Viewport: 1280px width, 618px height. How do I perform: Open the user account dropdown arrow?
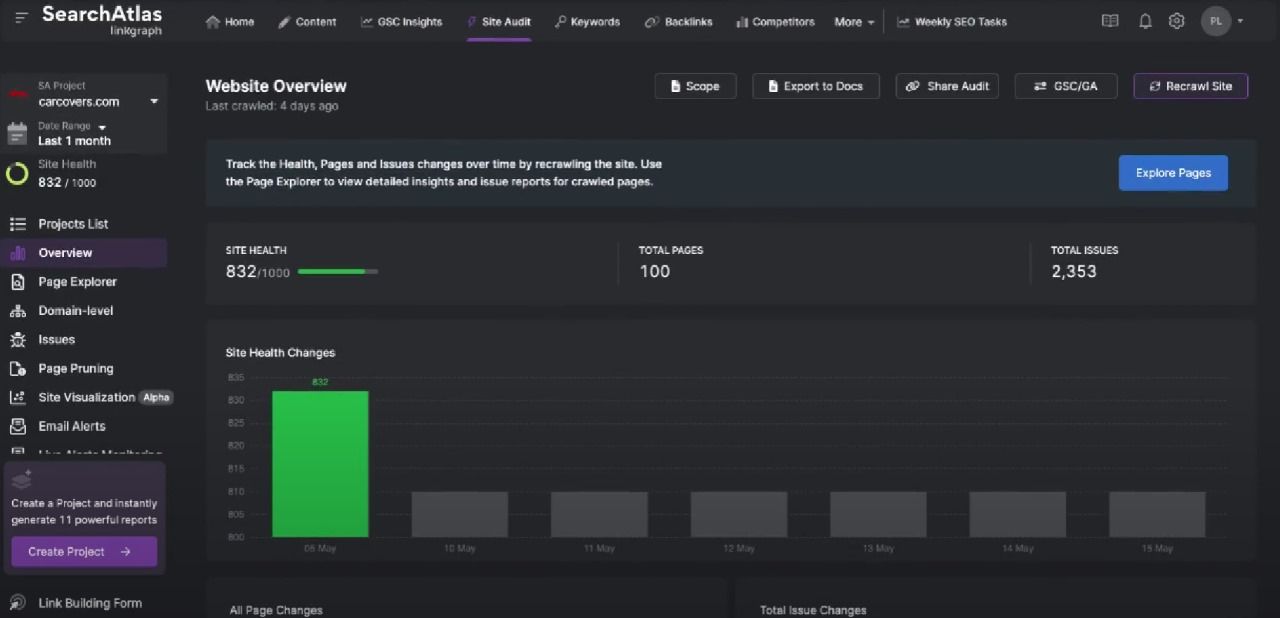pos(1241,21)
